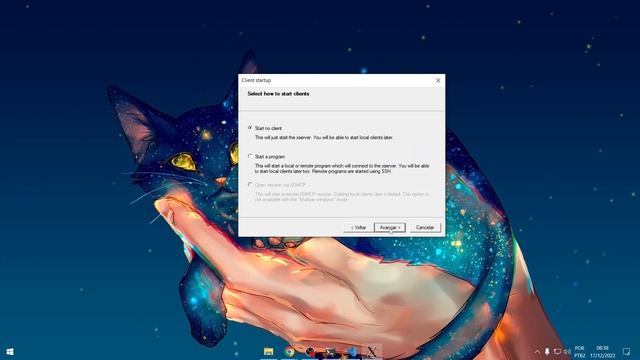
Task: Show hidden system tray icons
Action: pos(537,351)
